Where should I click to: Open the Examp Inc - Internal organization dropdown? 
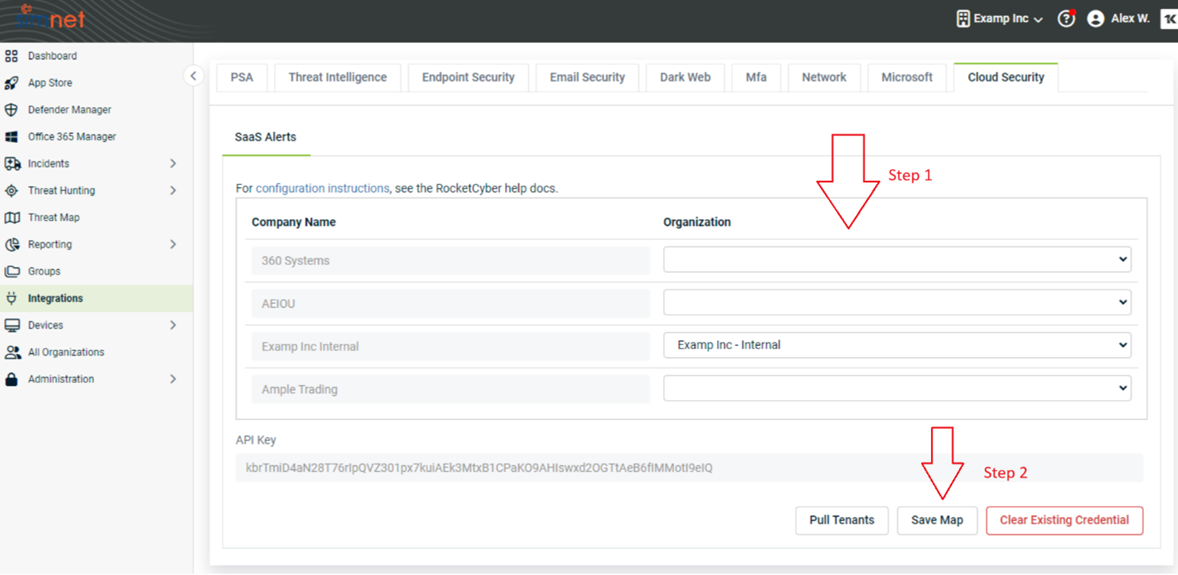click(897, 345)
